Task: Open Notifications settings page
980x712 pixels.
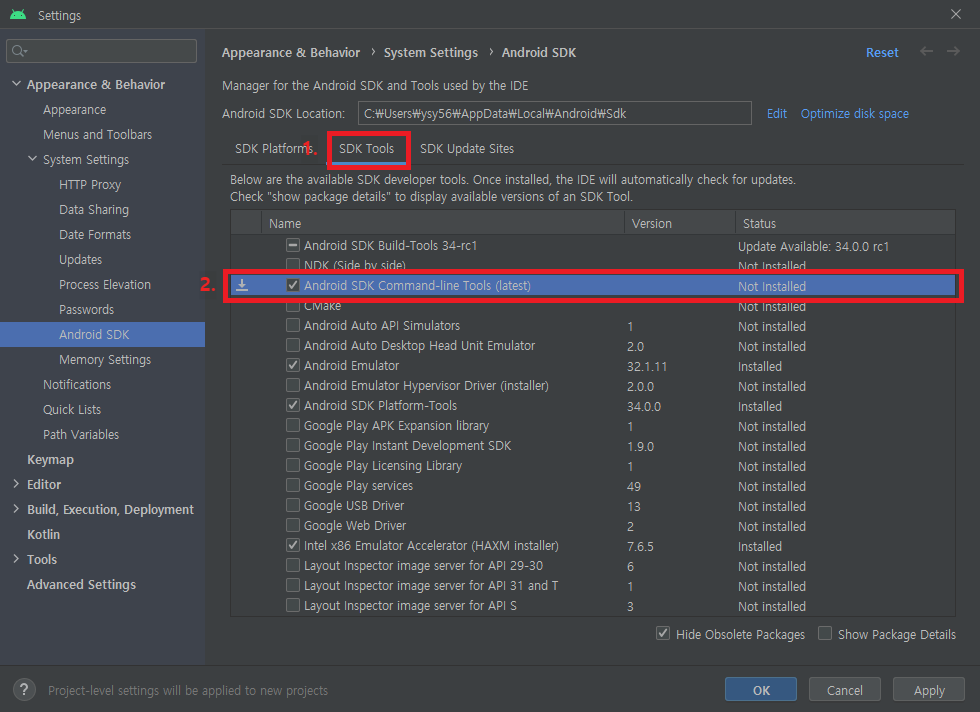Action: click(77, 384)
